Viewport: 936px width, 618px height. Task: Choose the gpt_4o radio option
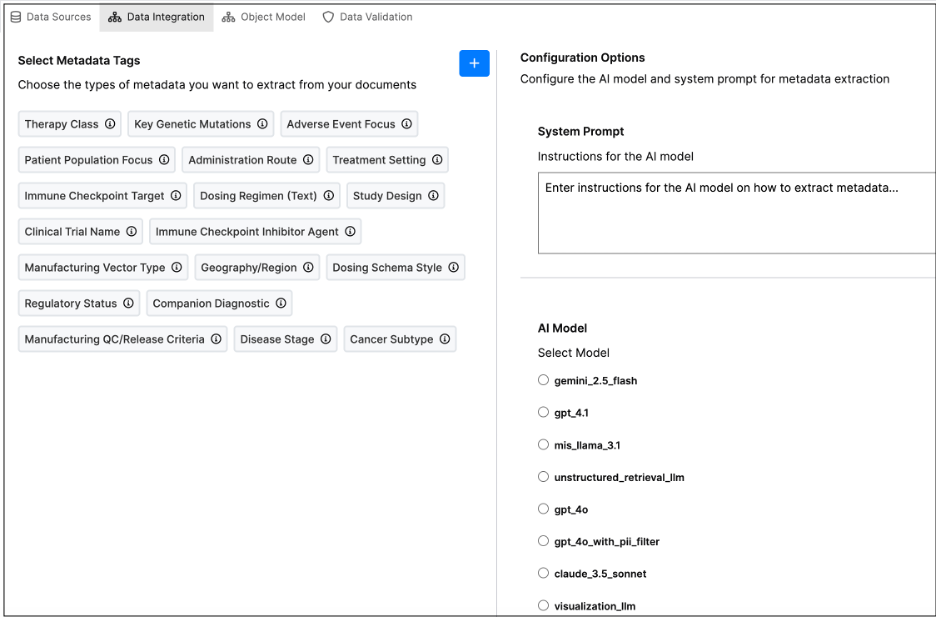click(544, 509)
